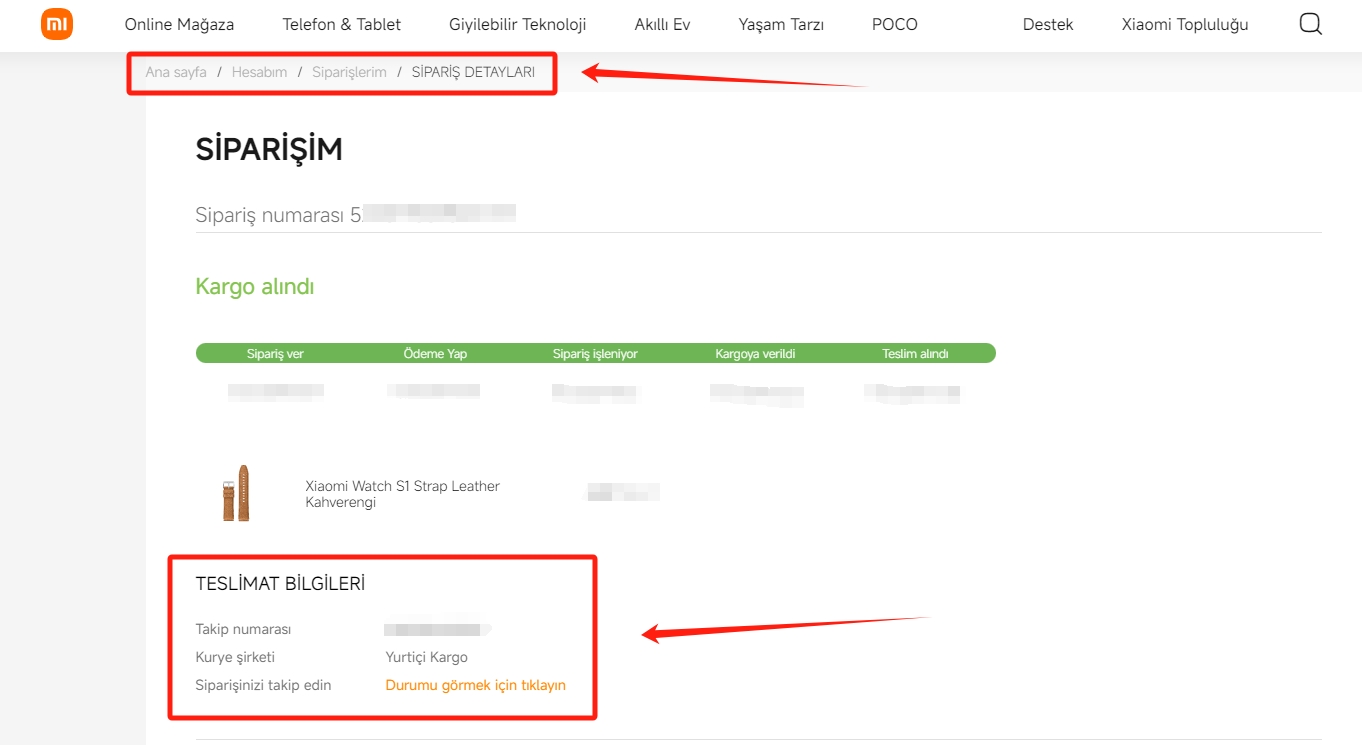Click the leather strap product thumbnail
Image resolution: width=1362 pixels, height=745 pixels.
coord(236,493)
